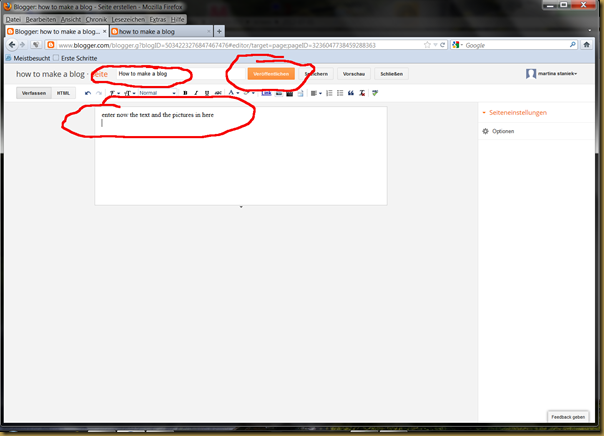The image size is (604, 436).
Task: Open the text background color picker
Action: click(x=248, y=93)
